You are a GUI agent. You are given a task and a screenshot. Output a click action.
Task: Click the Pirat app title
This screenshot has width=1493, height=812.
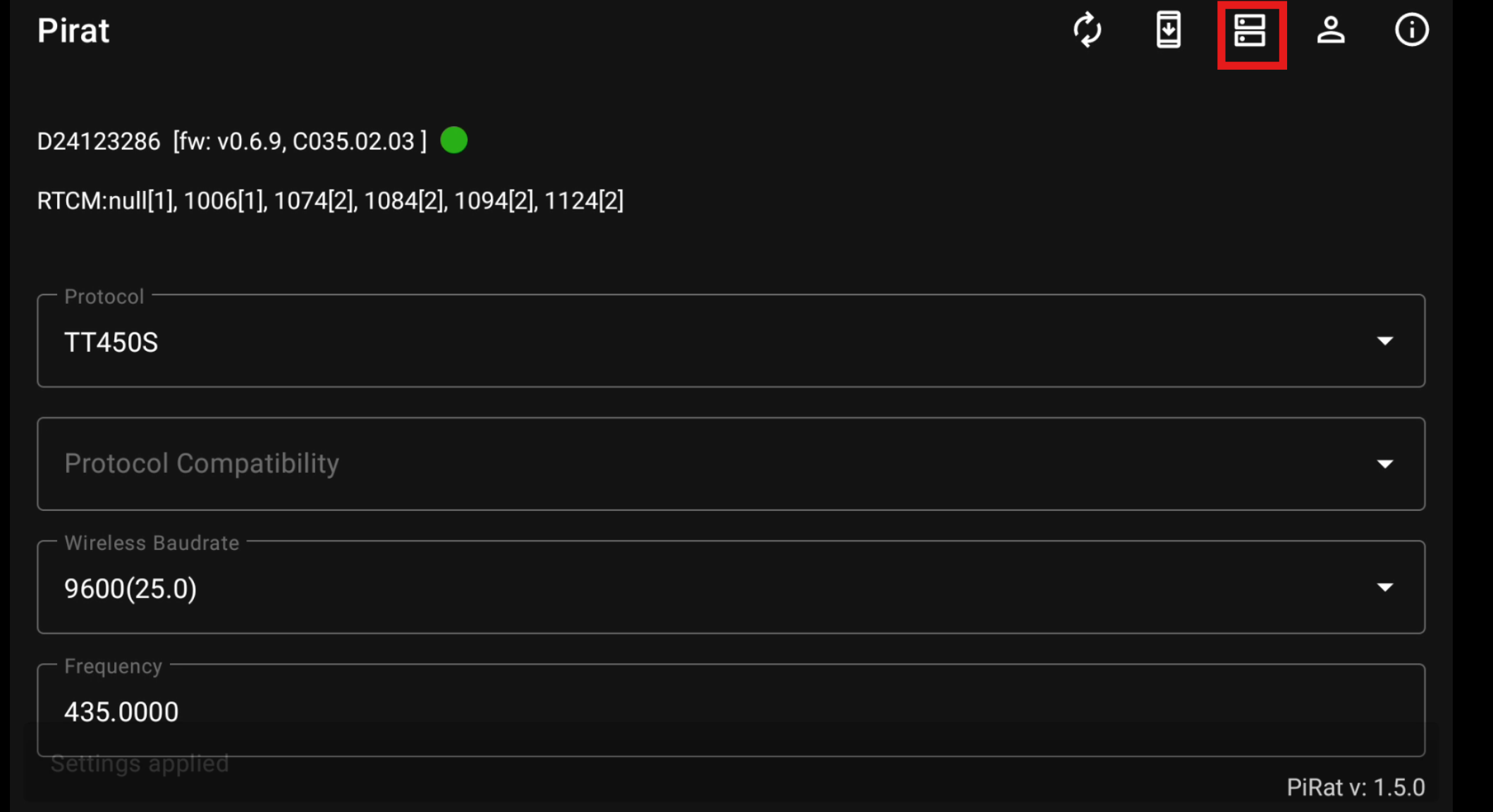click(x=73, y=31)
